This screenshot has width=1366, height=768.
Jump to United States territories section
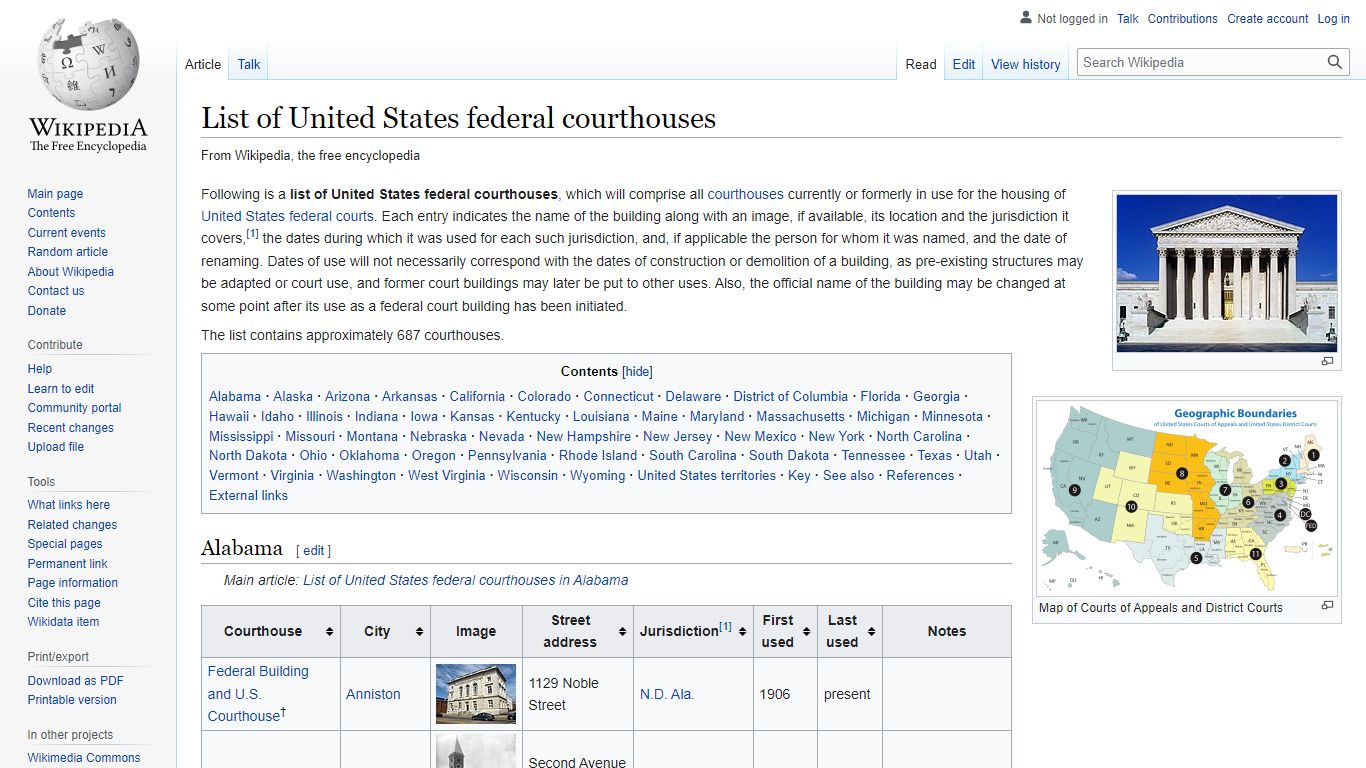pyautogui.click(x=706, y=475)
